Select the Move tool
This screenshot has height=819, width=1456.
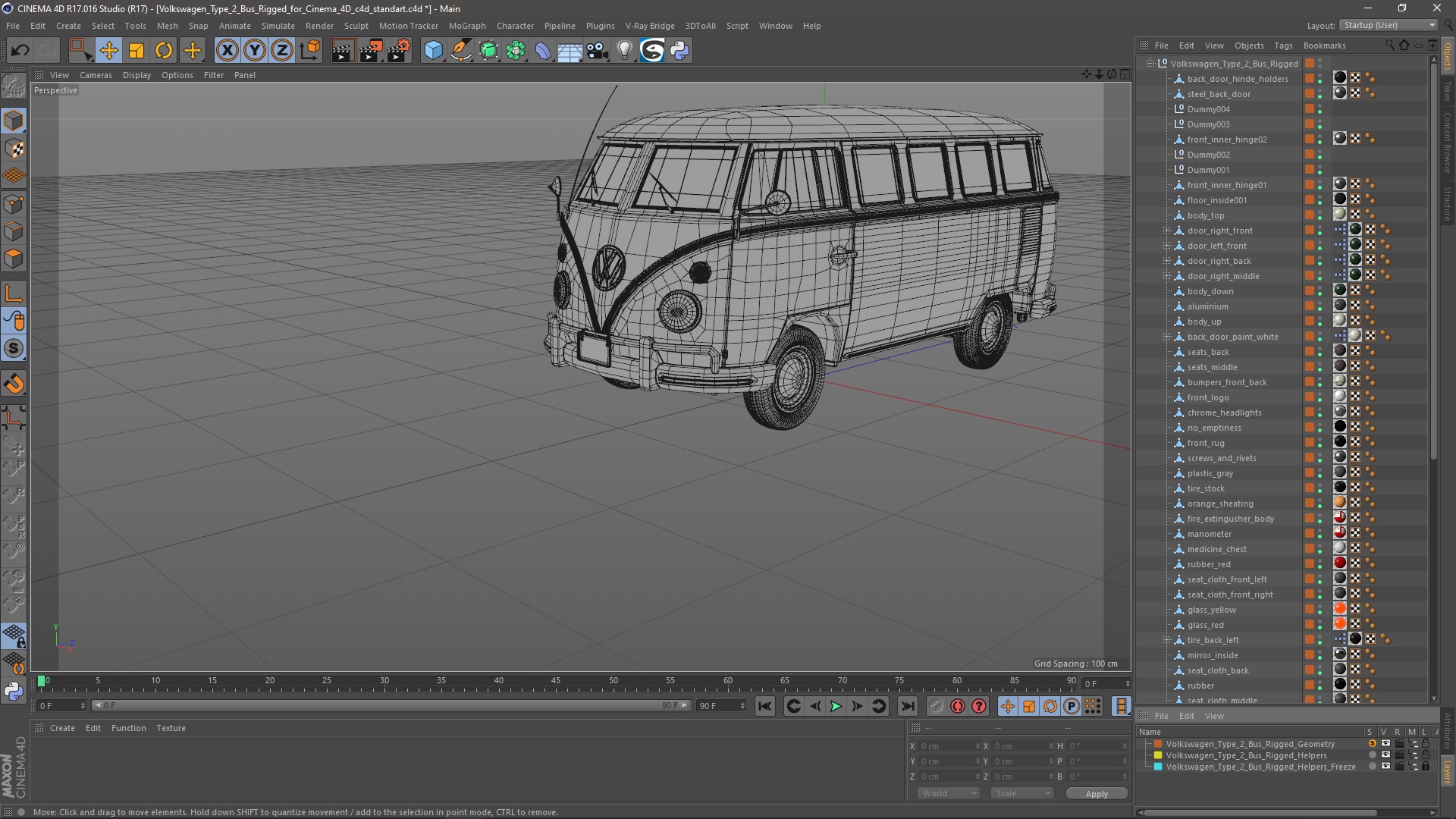(x=108, y=51)
